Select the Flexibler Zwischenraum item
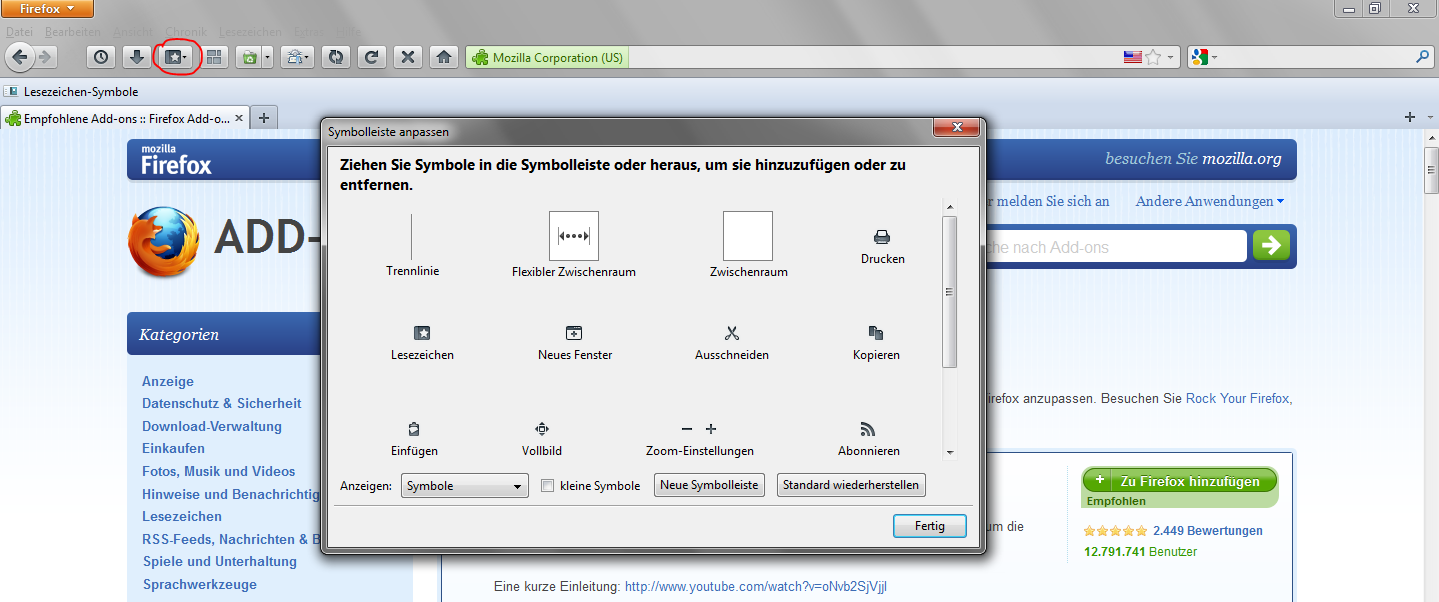1439x602 pixels. 574,245
